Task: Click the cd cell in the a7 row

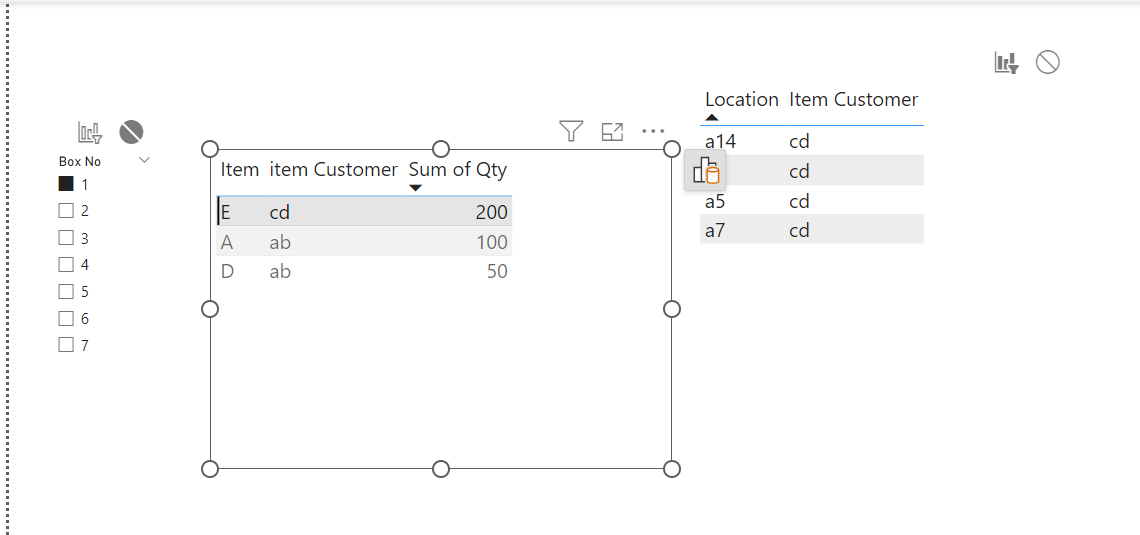Action: [x=800, y=230]
